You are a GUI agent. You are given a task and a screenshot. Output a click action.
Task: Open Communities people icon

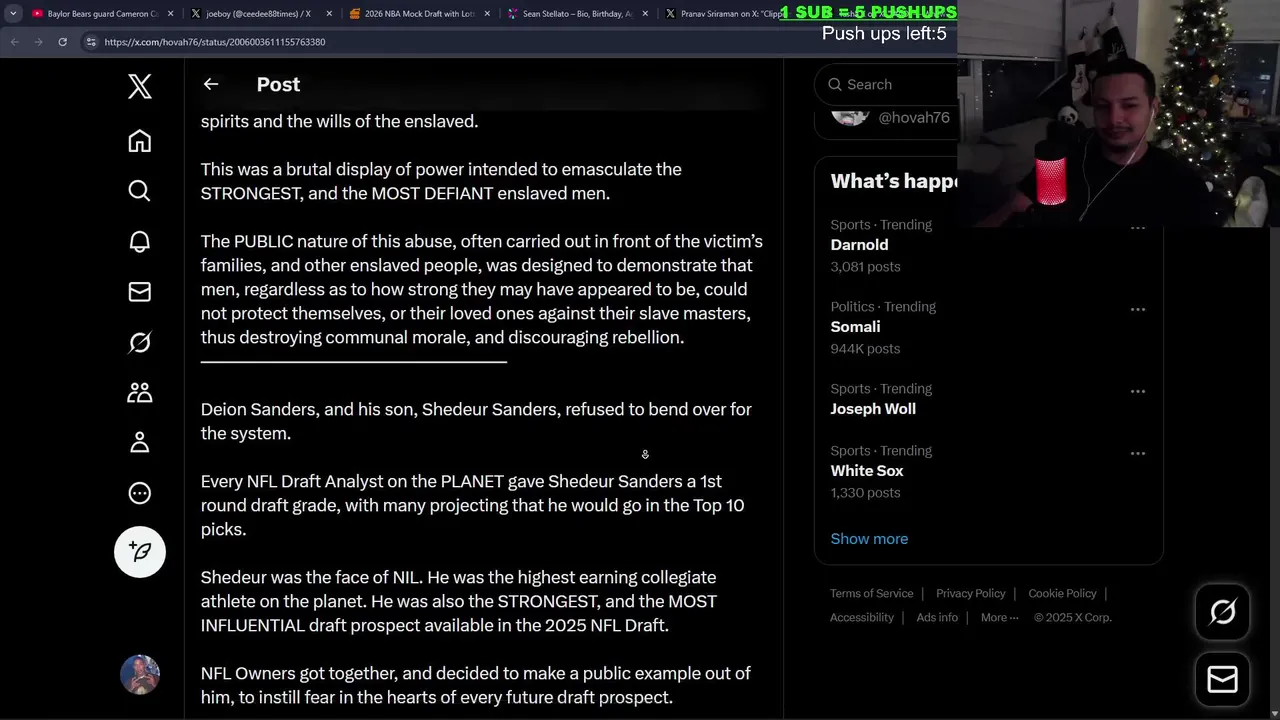(x=140, y=392)
